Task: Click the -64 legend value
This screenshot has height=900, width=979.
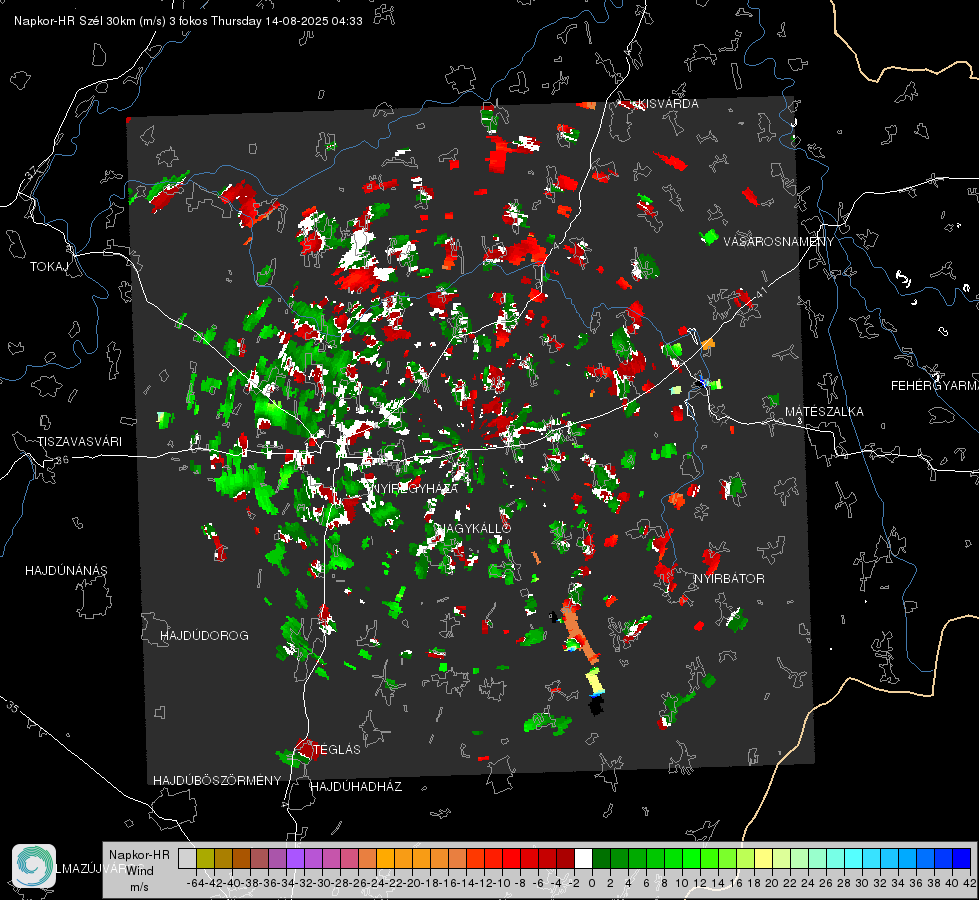Action: point(194,883)
